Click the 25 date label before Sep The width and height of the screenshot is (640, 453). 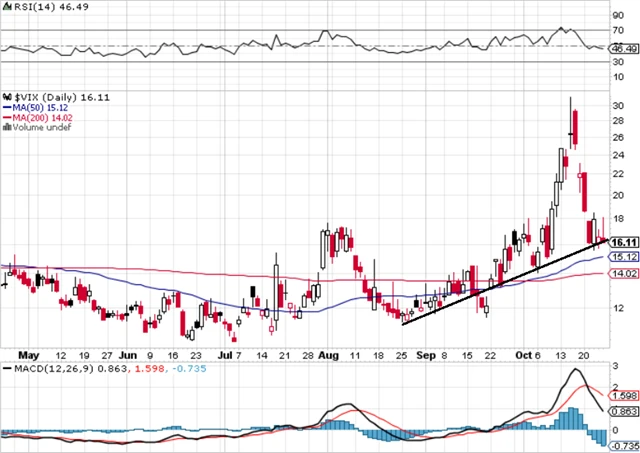401,356
